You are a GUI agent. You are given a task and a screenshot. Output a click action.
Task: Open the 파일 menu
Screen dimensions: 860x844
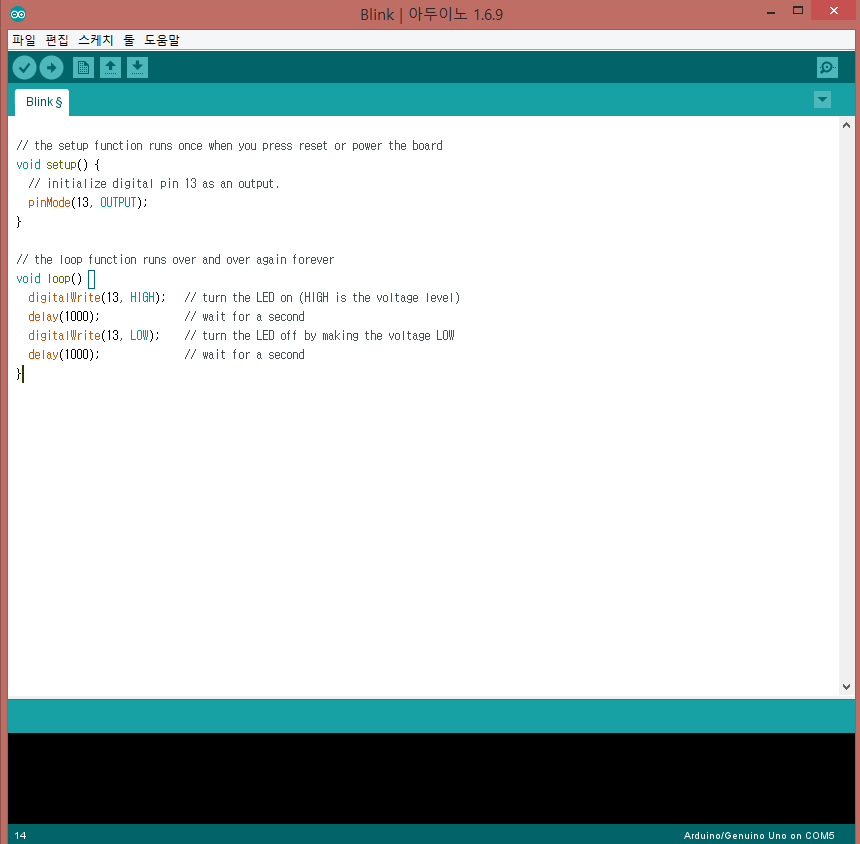click(24, 40)
